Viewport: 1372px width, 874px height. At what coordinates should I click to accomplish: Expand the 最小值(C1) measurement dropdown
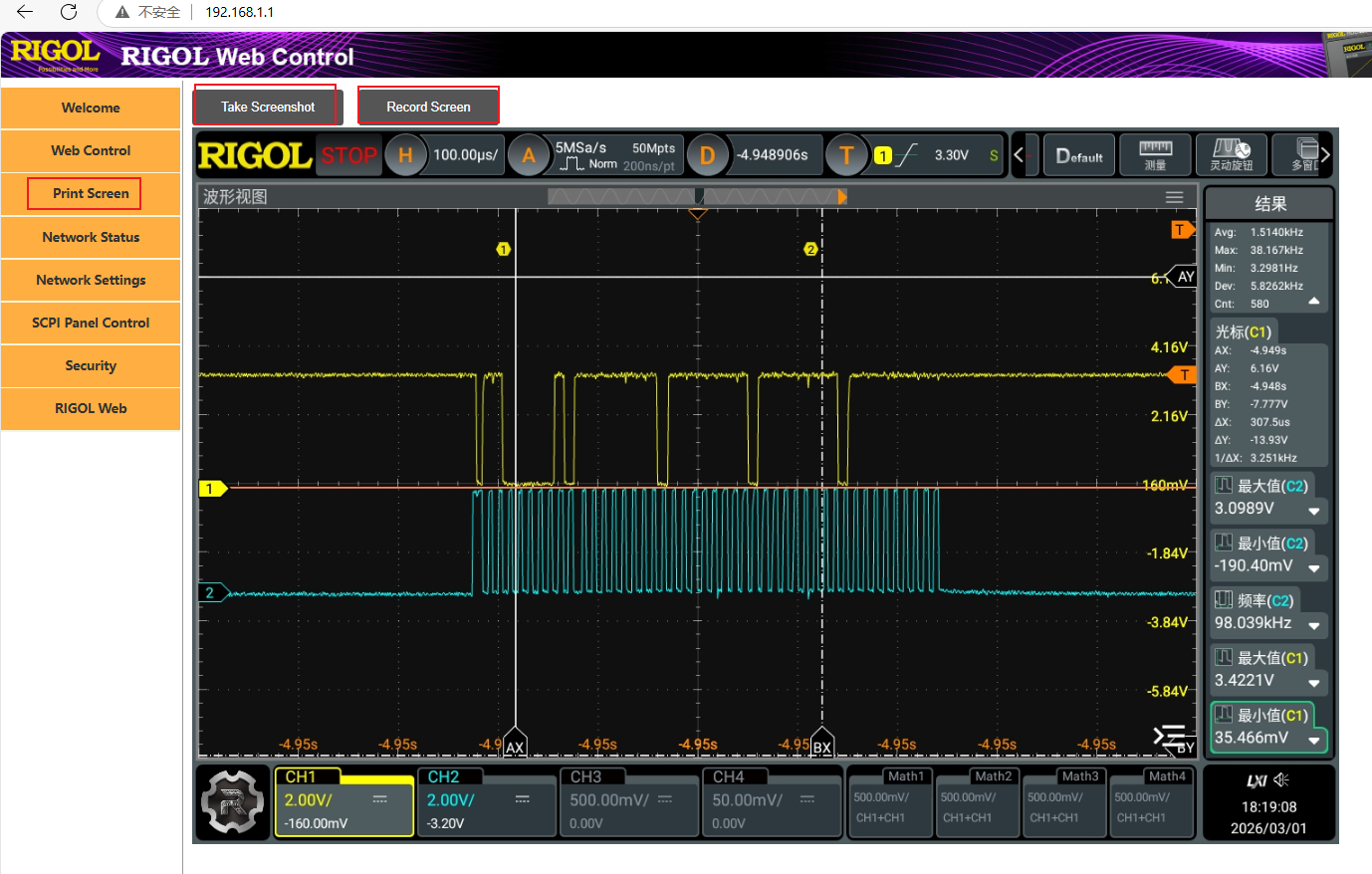(x=1314, y=741)
